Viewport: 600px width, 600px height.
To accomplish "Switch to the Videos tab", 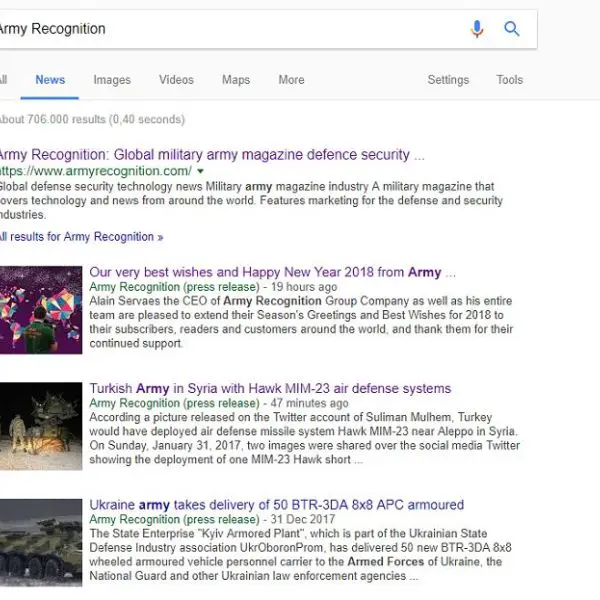I will (176, 80).
